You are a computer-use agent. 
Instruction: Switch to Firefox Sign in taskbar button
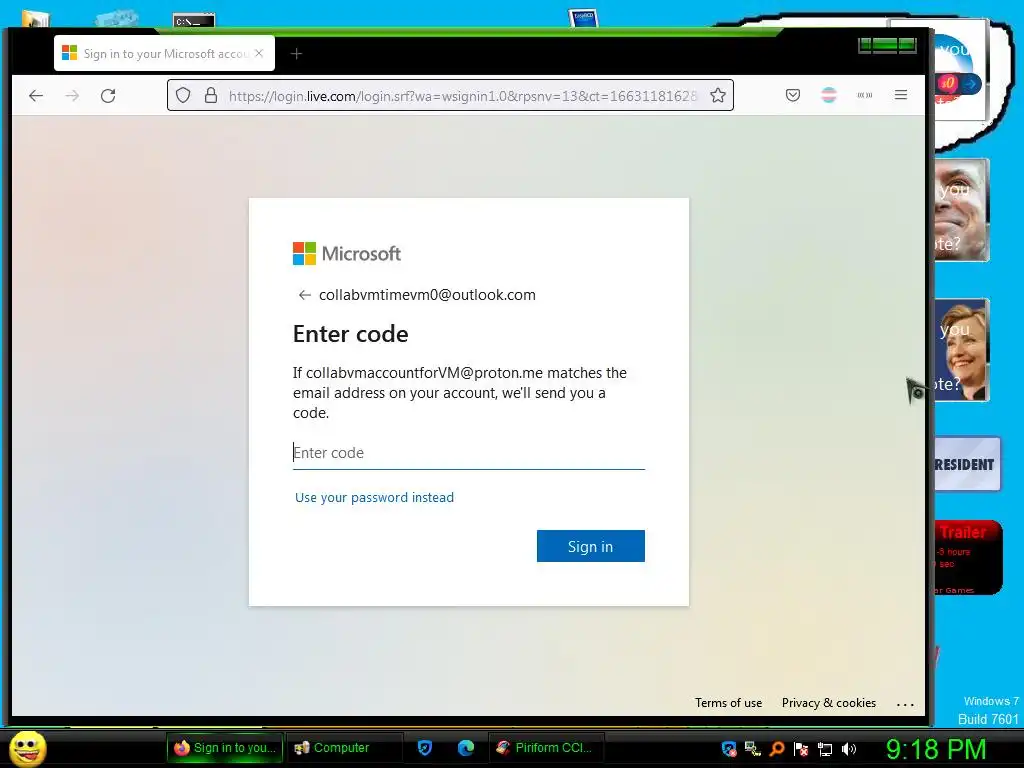coord(225,748)
